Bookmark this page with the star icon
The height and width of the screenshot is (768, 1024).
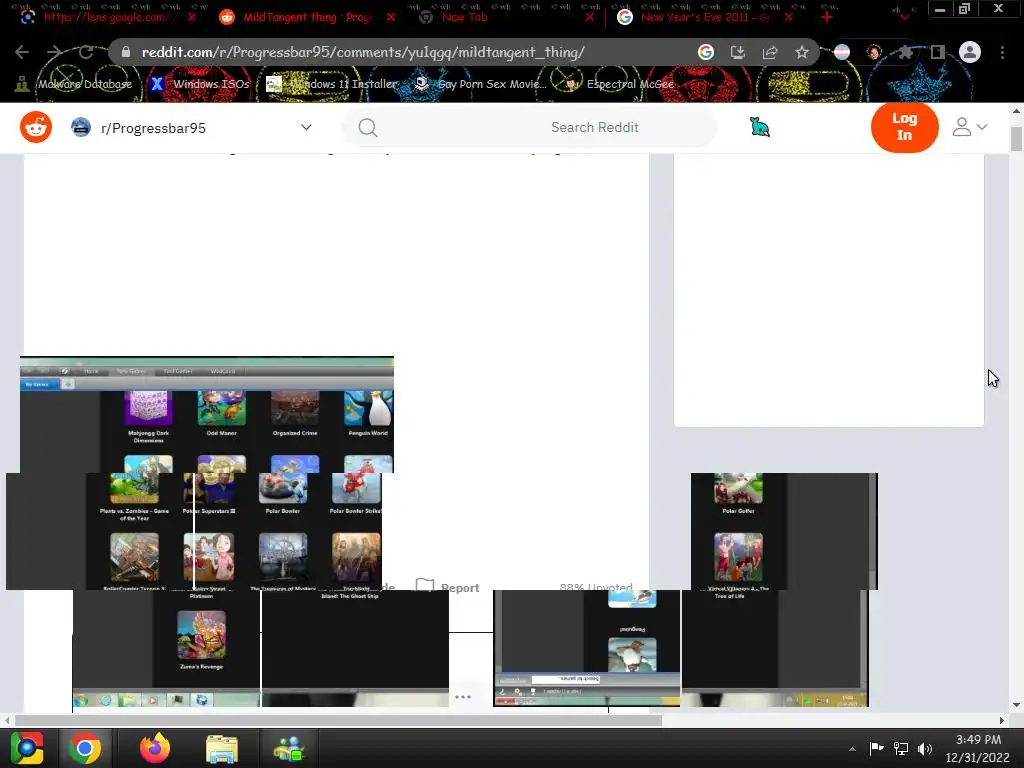click(x=802, y=52)
